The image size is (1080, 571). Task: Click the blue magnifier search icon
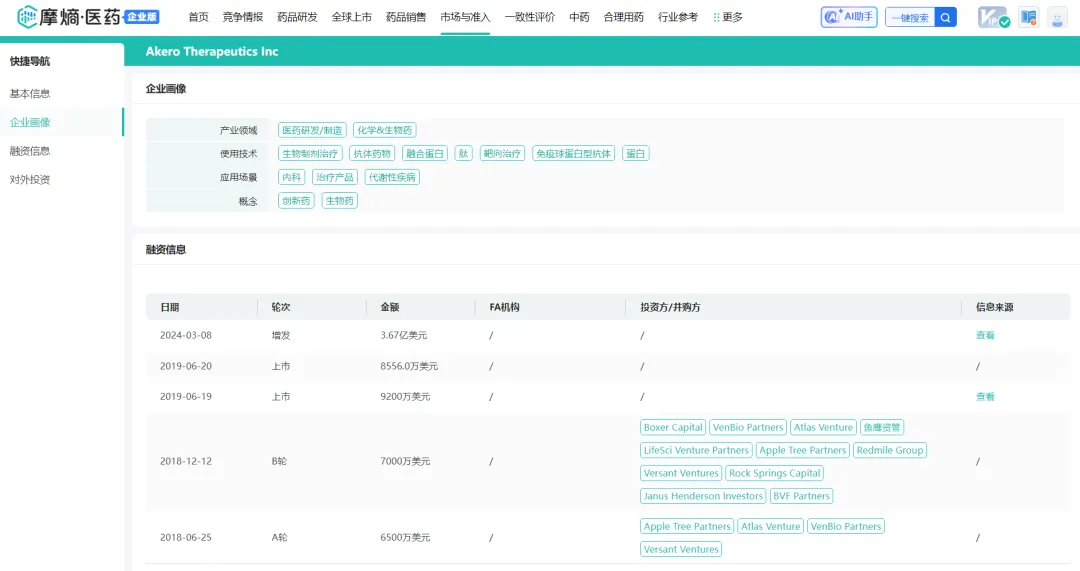pyautogui.click(x=946, y=17)
